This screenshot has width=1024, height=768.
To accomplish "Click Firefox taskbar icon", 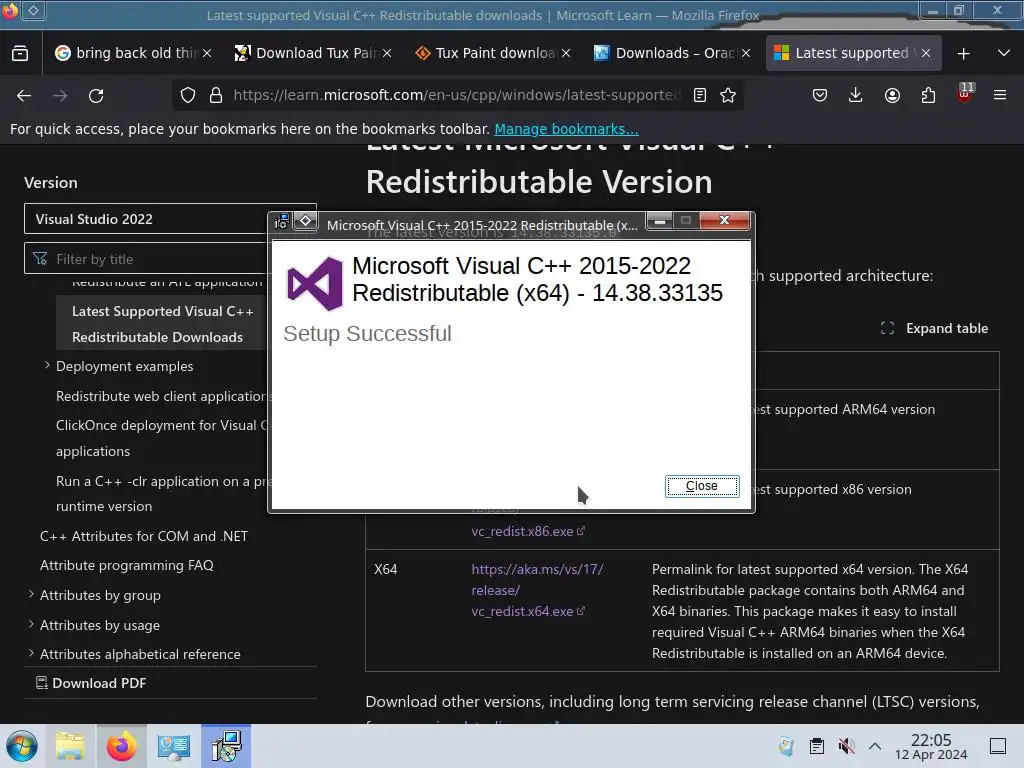I will 121,746.
